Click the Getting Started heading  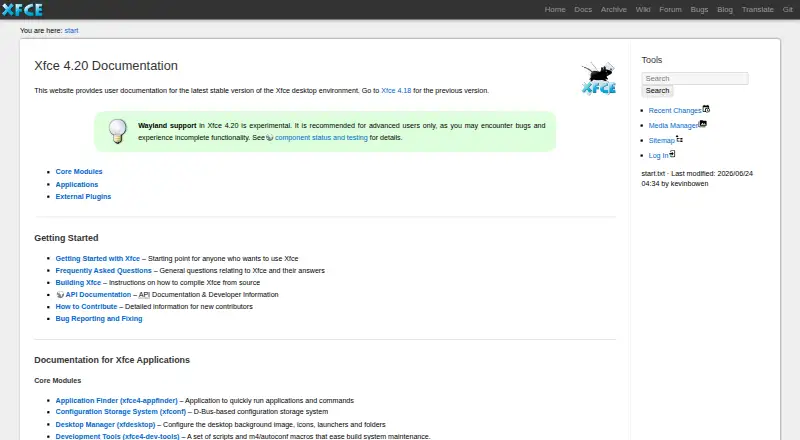tap(66, 238)
